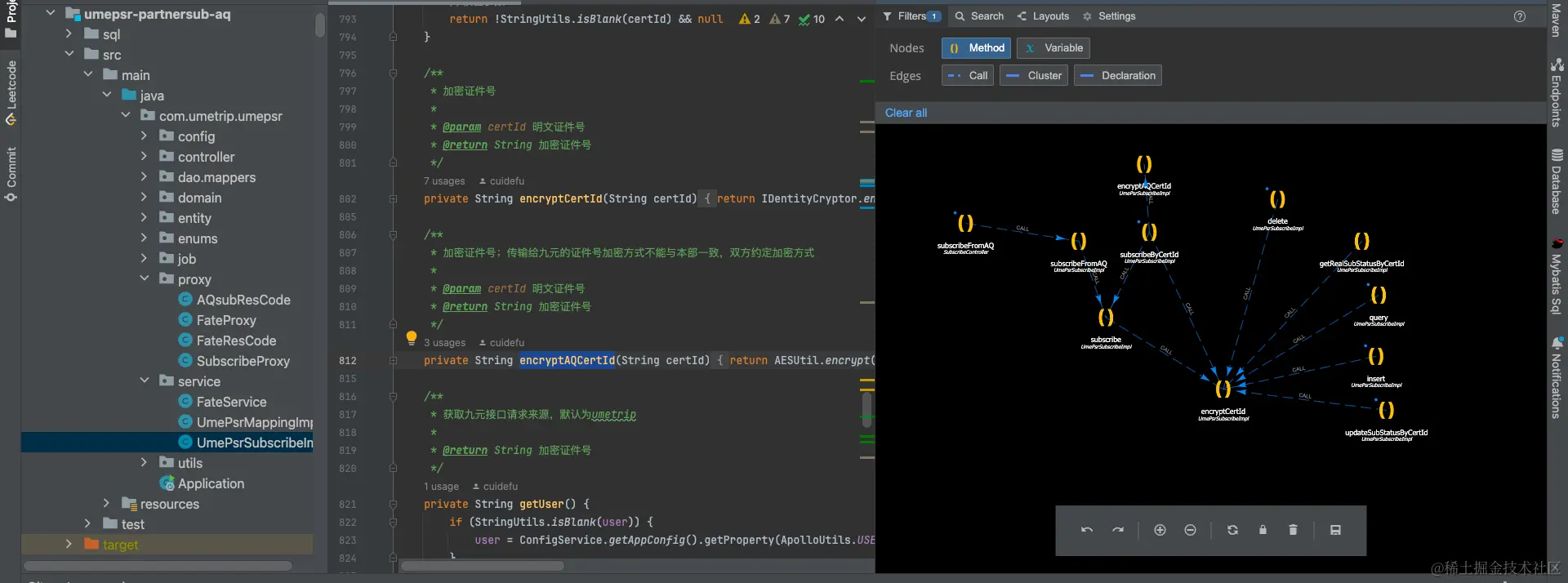Redo the last graph change
The width and height of the screenshot is (1568, 583).
1118,530
